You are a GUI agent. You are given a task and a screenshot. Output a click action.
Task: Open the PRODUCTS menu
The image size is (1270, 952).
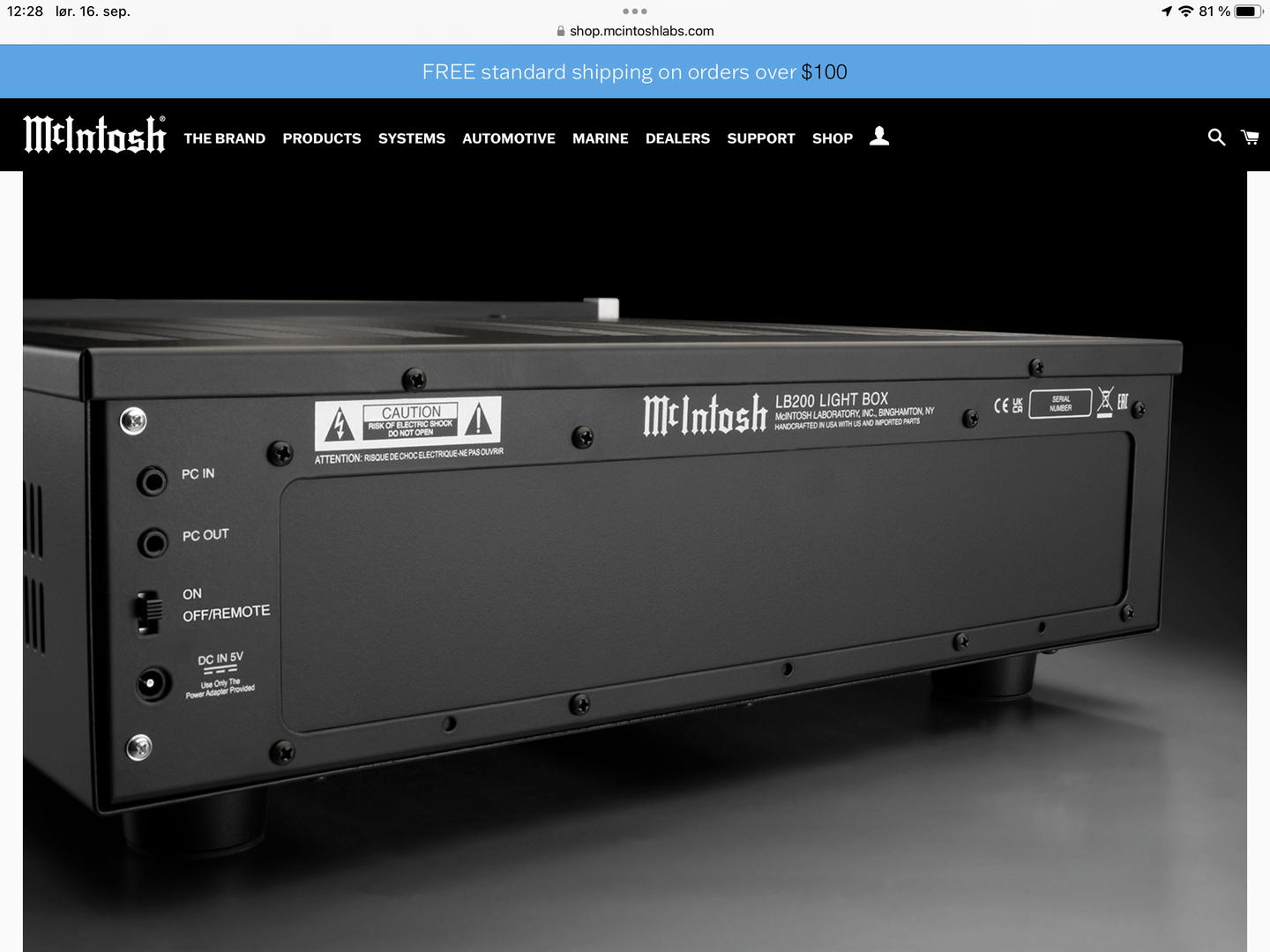click(322, 138)
